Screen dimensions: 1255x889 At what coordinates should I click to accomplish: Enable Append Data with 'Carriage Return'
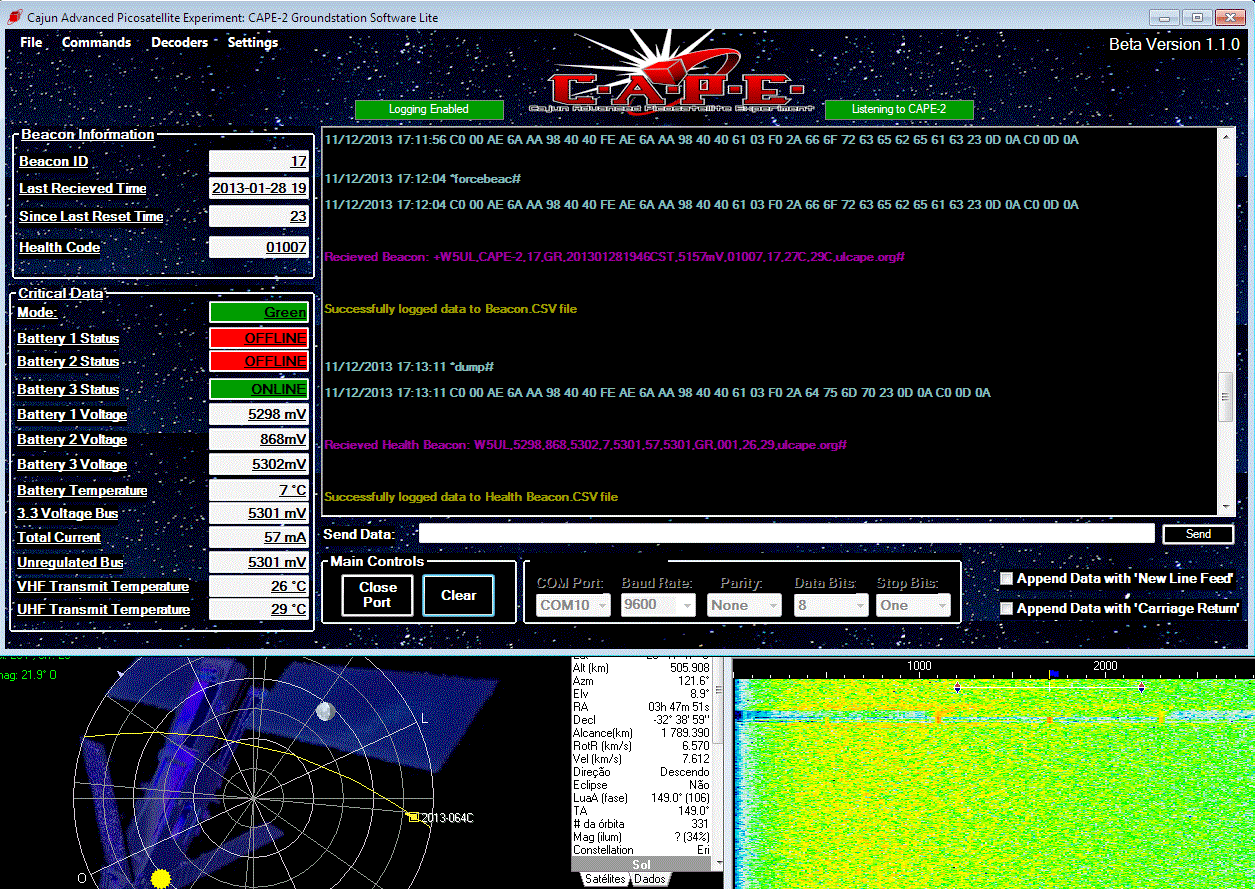pos(1007,609)
